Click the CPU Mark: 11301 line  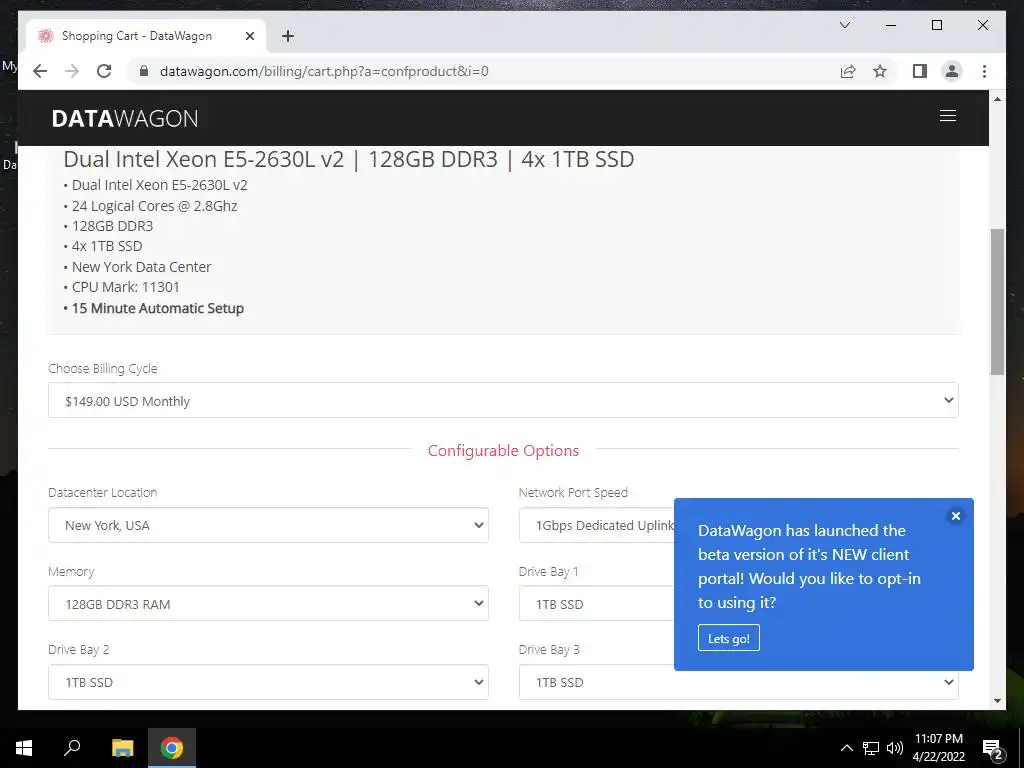click(125, 287)
